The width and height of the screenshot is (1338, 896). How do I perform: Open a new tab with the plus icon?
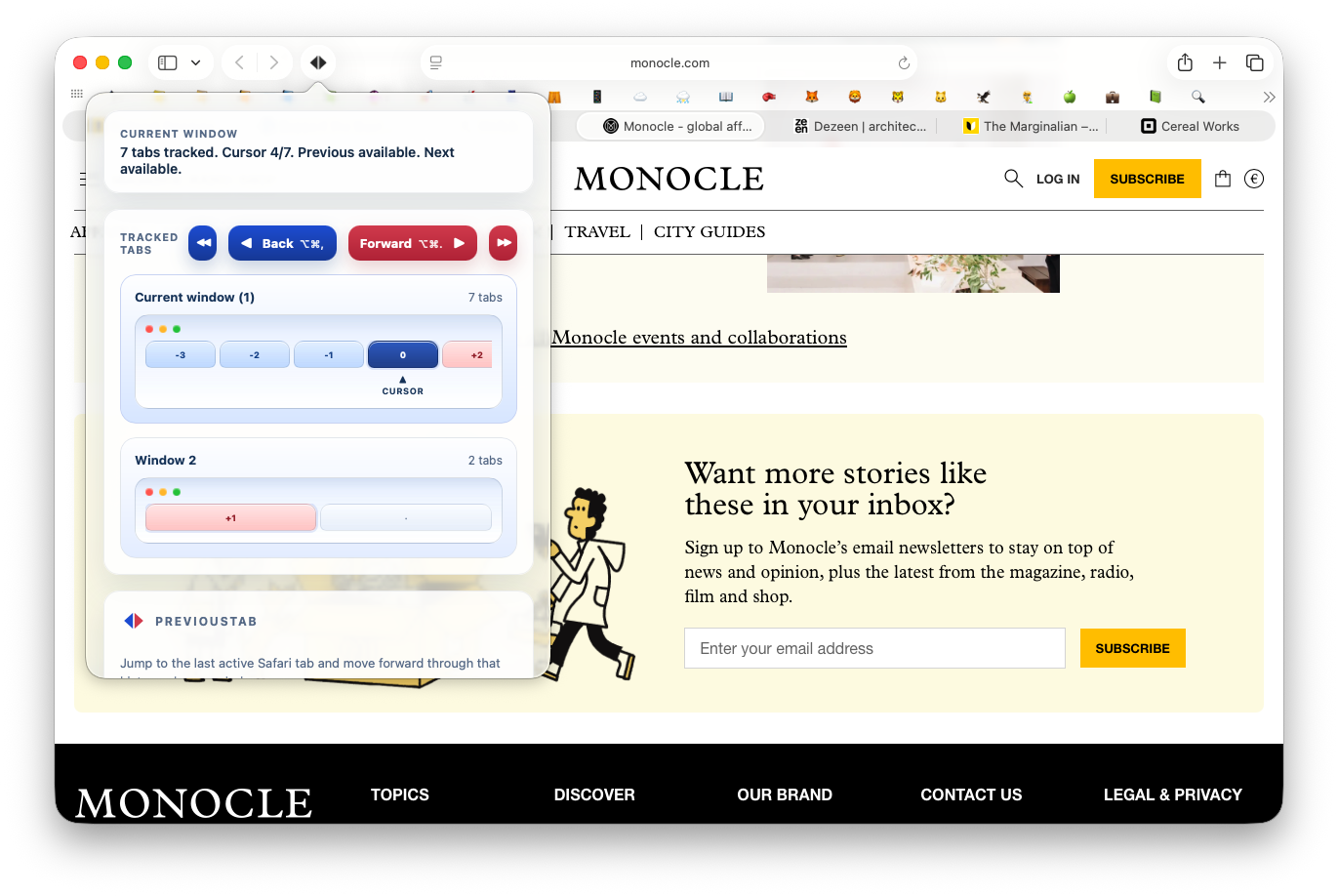(1219, 62)
